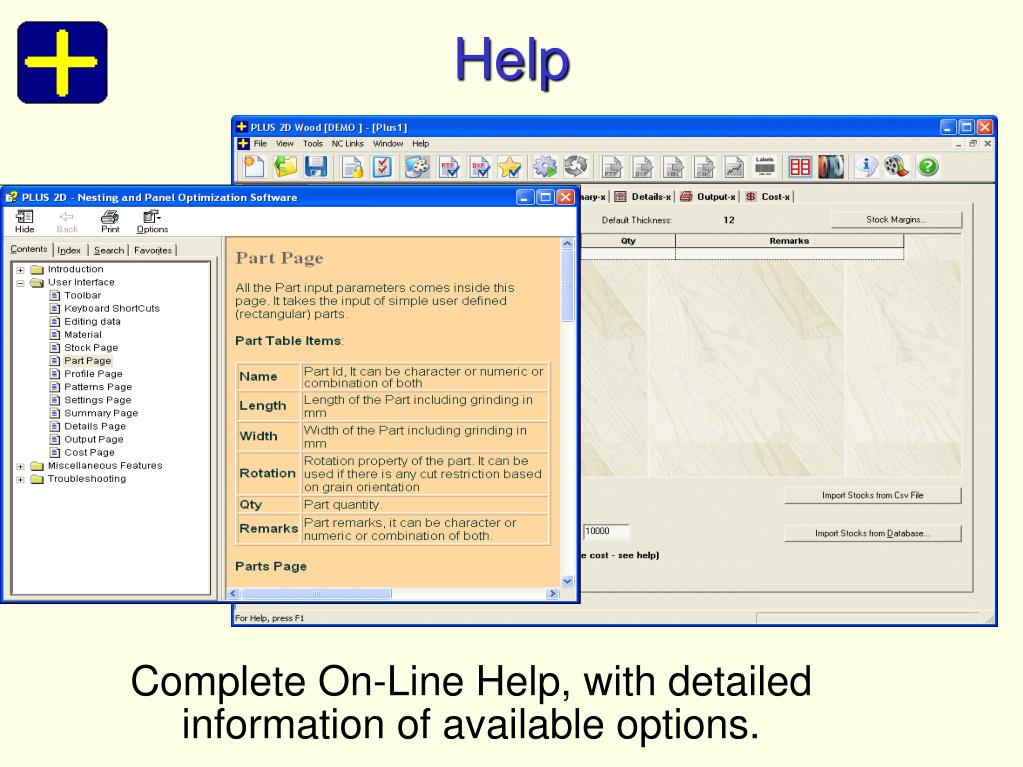Image resolution: width=1023 pixels, height=767 pixels.
Task: Switch to the Index tab in help
Action: point(69,250)
